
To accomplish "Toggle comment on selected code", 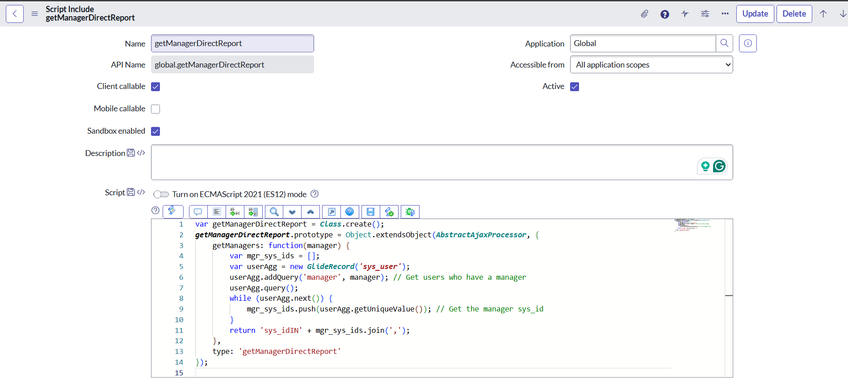I will tap(198, 211).
